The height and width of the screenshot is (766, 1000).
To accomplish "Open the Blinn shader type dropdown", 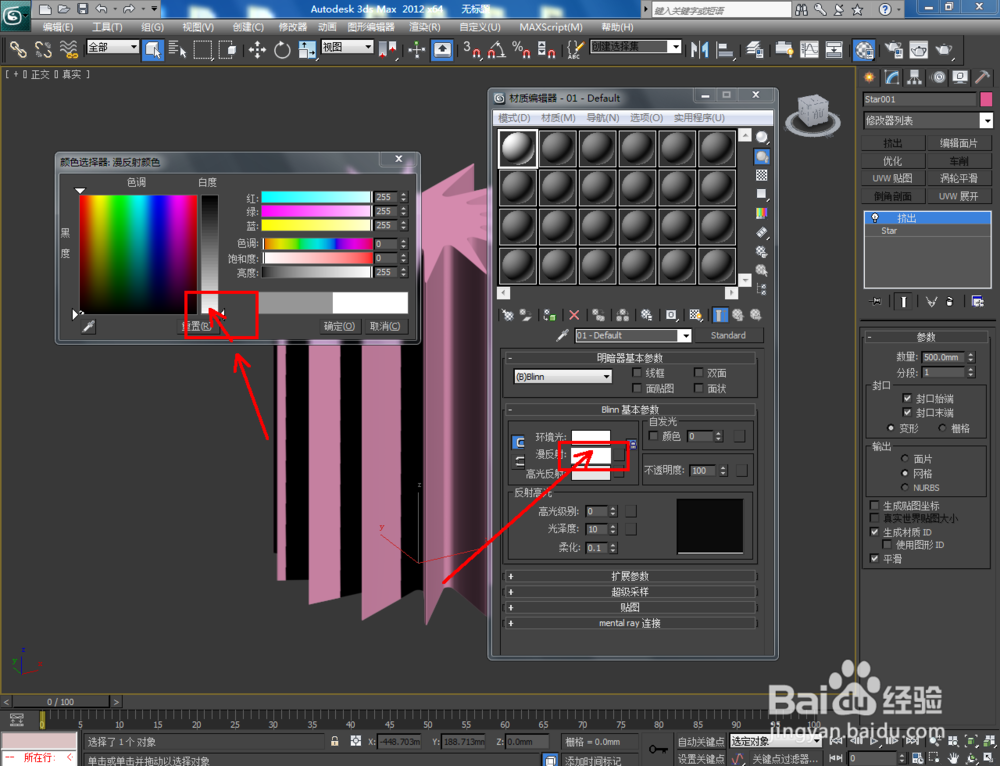I will pyautogui.click(x=562, y=377).
